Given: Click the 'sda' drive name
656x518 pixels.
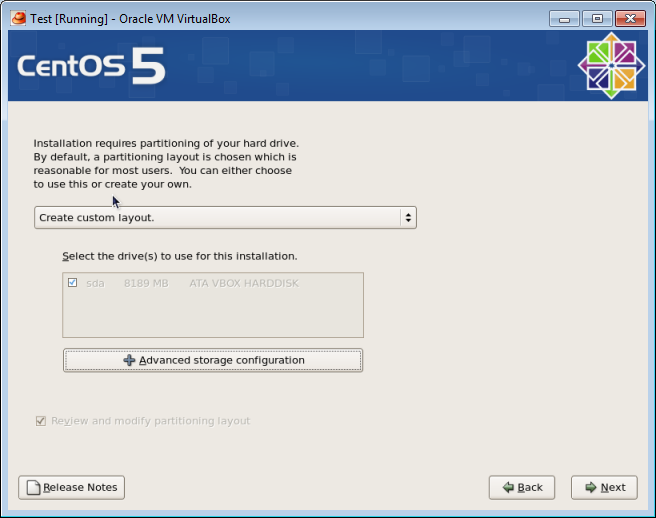Looking at the screenshot, I should click(x=95, y=284).
